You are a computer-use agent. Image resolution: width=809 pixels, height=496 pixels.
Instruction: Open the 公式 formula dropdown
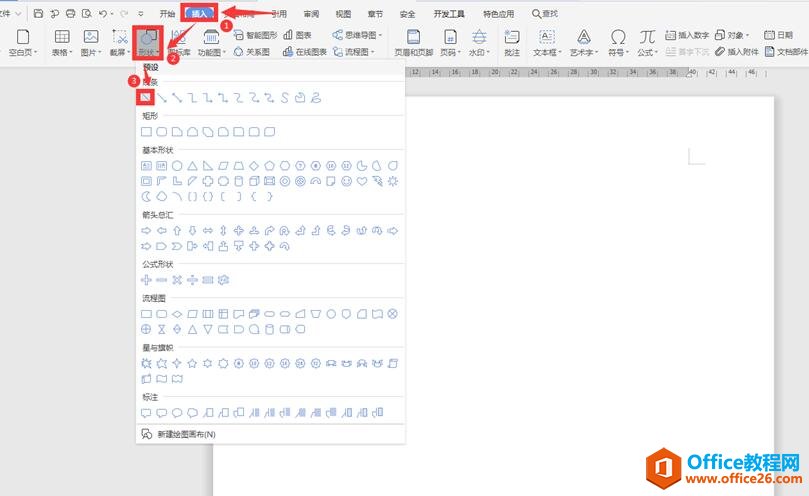647,52
